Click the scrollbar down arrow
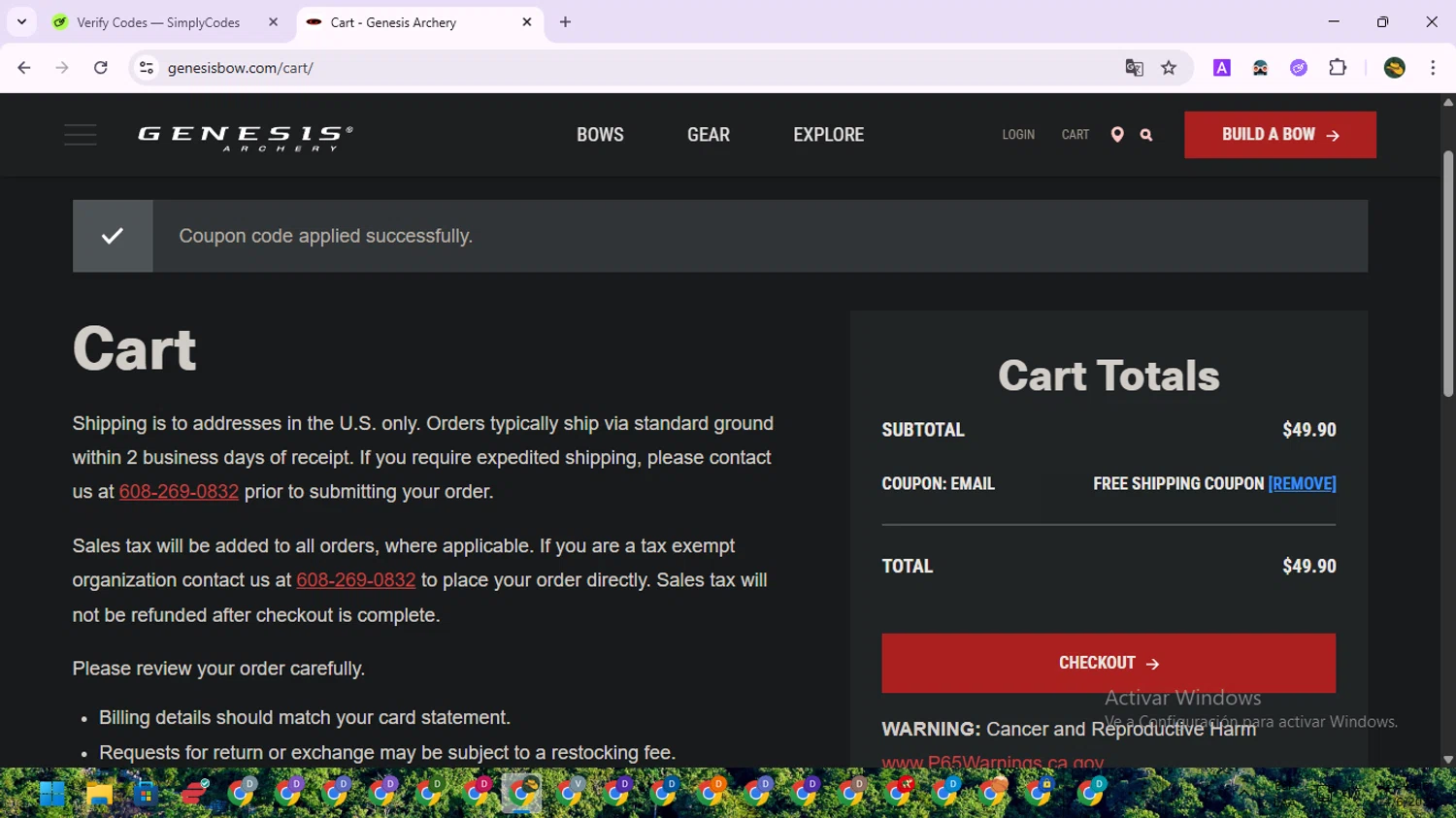 click(x=1448, y=760)
